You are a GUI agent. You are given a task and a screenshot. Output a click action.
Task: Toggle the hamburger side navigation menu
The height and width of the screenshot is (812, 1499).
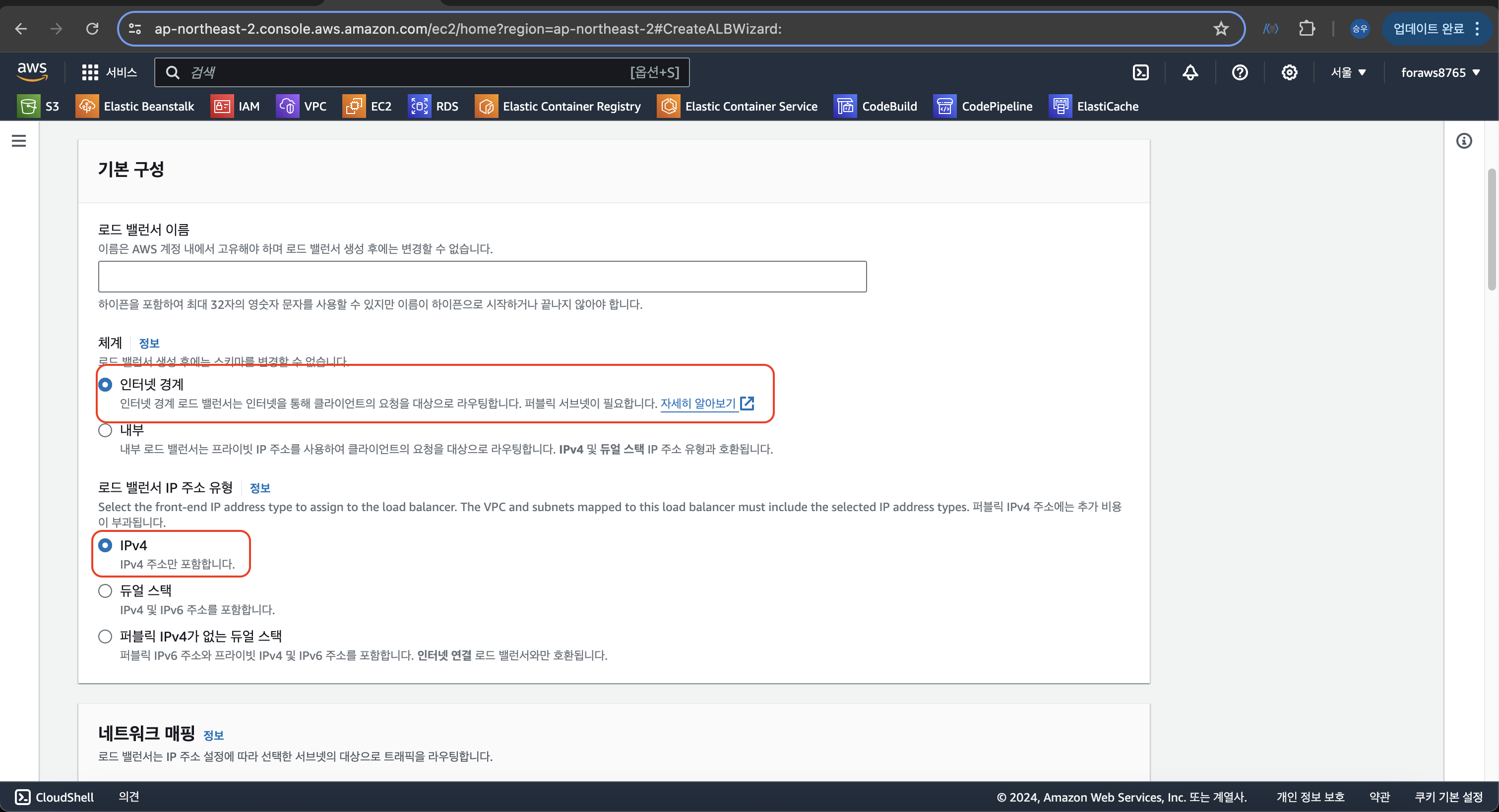pos(19,141)
